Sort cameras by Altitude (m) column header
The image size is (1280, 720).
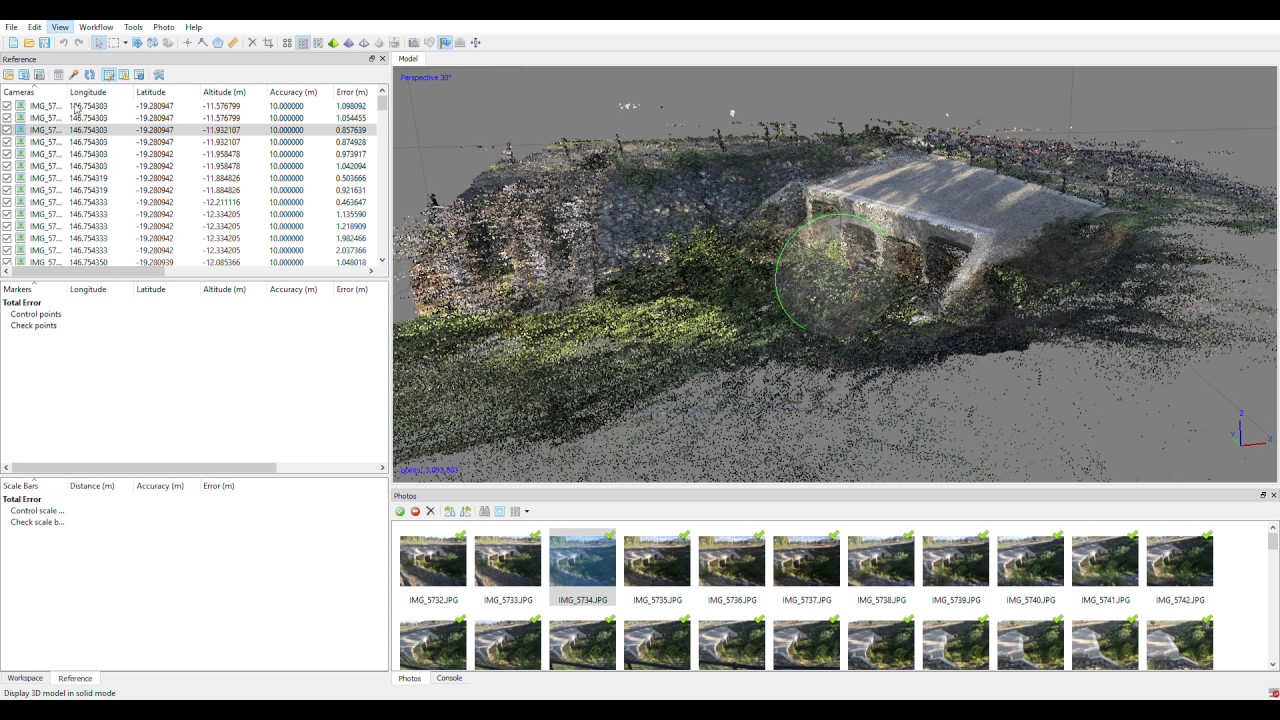click(224, 92)
